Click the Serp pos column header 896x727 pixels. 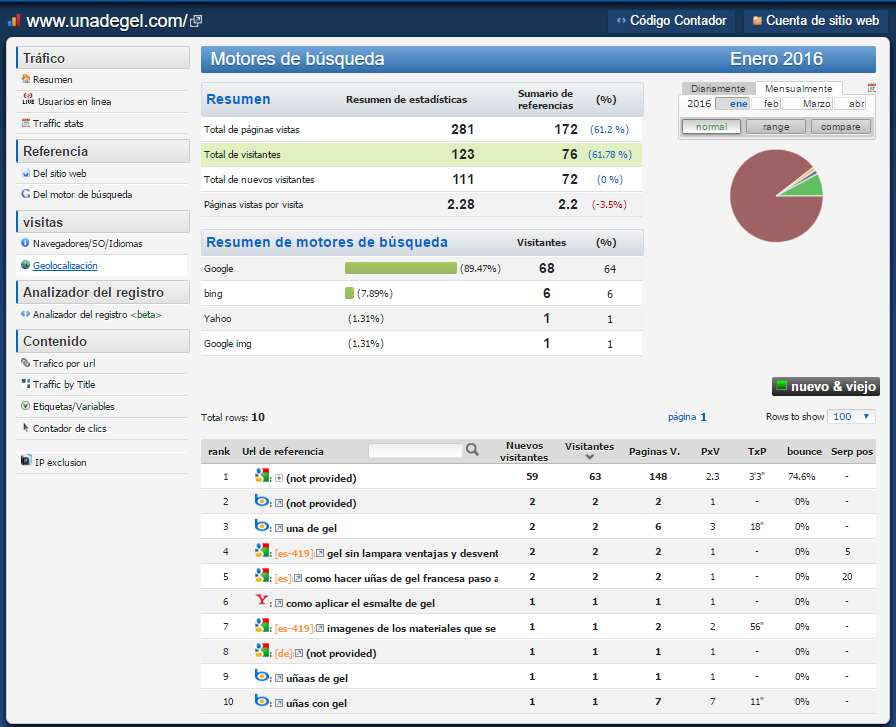[852, 452]
